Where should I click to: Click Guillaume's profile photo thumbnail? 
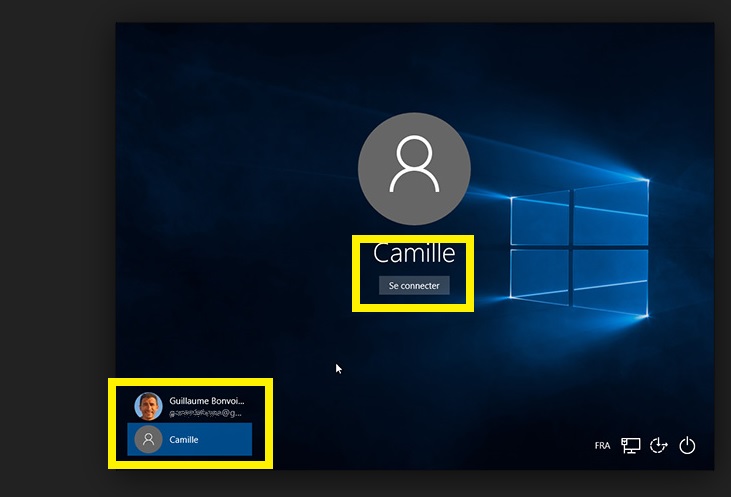click(148, 407)
